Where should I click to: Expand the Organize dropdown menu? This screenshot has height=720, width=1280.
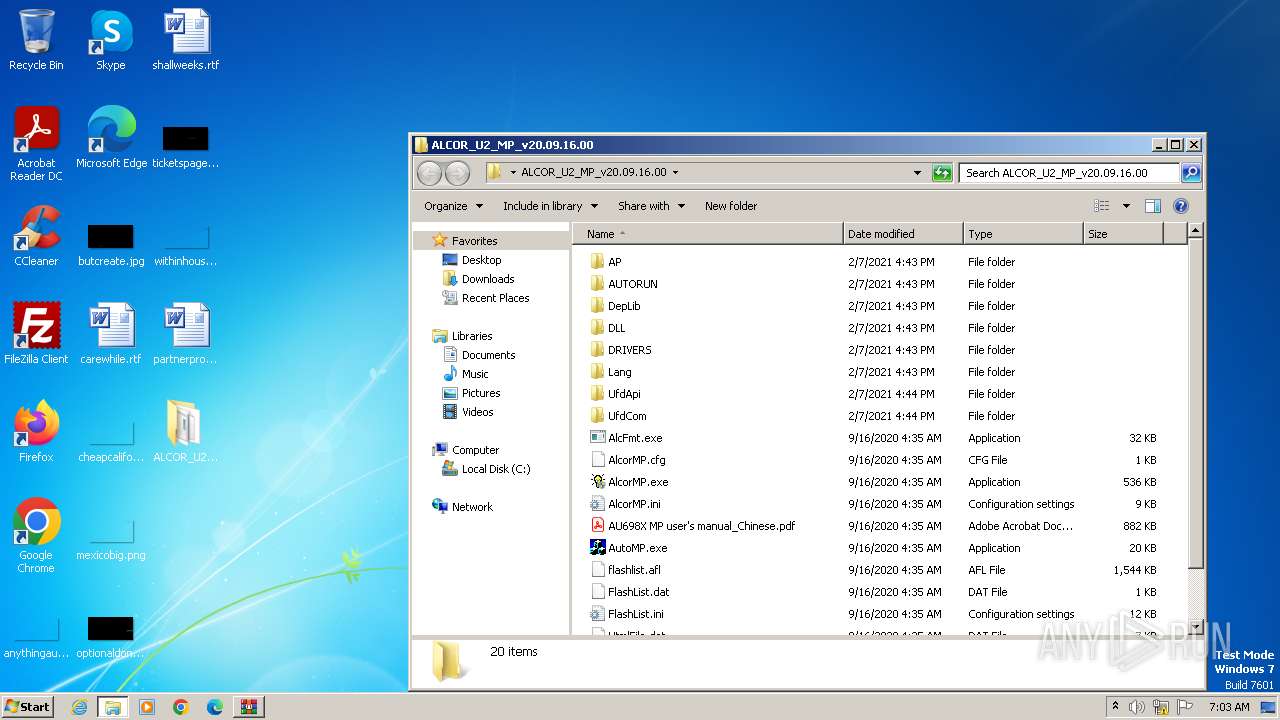point(453,206)
